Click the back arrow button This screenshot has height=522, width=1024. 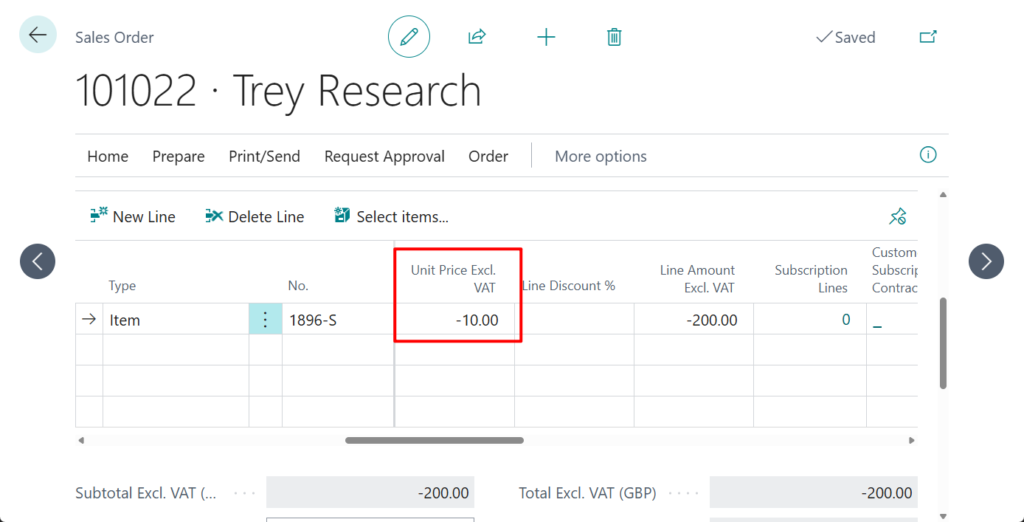[x=37, y=35]
